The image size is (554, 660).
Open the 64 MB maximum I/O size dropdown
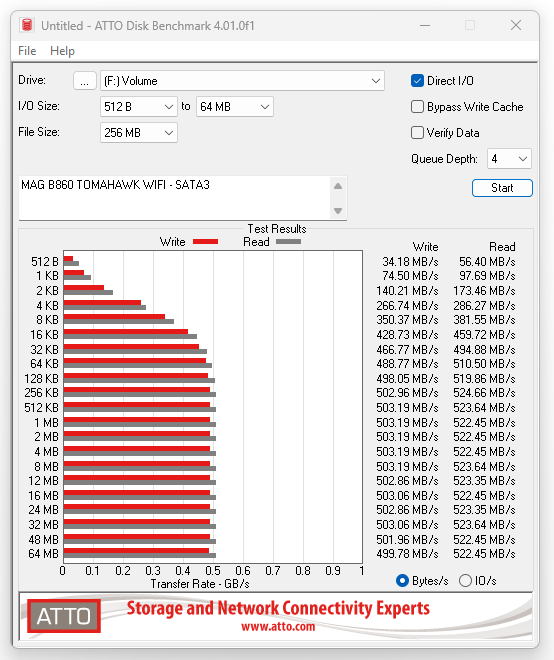point(234,107)
